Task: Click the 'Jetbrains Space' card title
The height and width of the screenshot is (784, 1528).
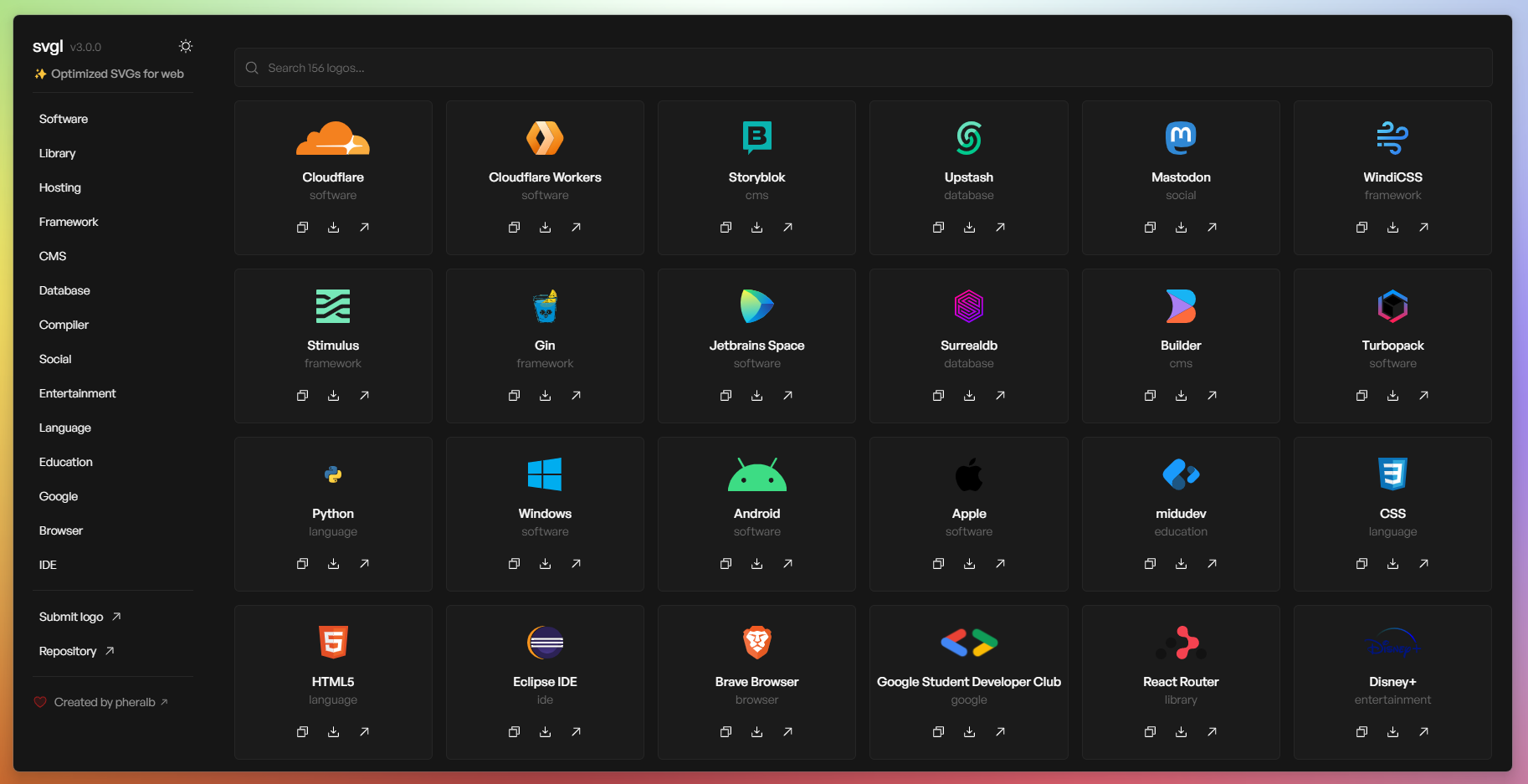Action: pyautogui.click(x=756, y=346)
